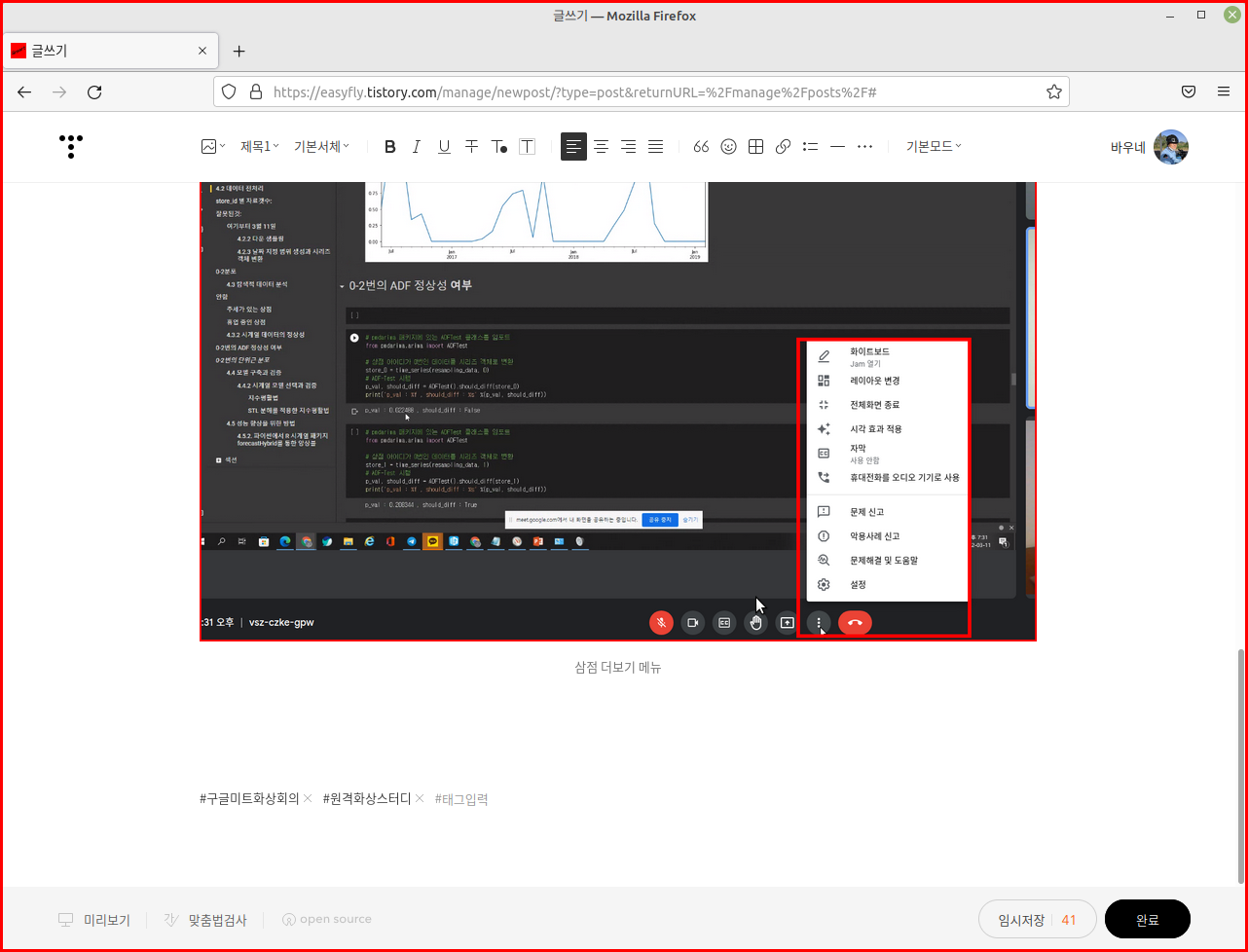The image size is (1248, 952).
Task: Open a new browser tab
Action: pos(239,51)
